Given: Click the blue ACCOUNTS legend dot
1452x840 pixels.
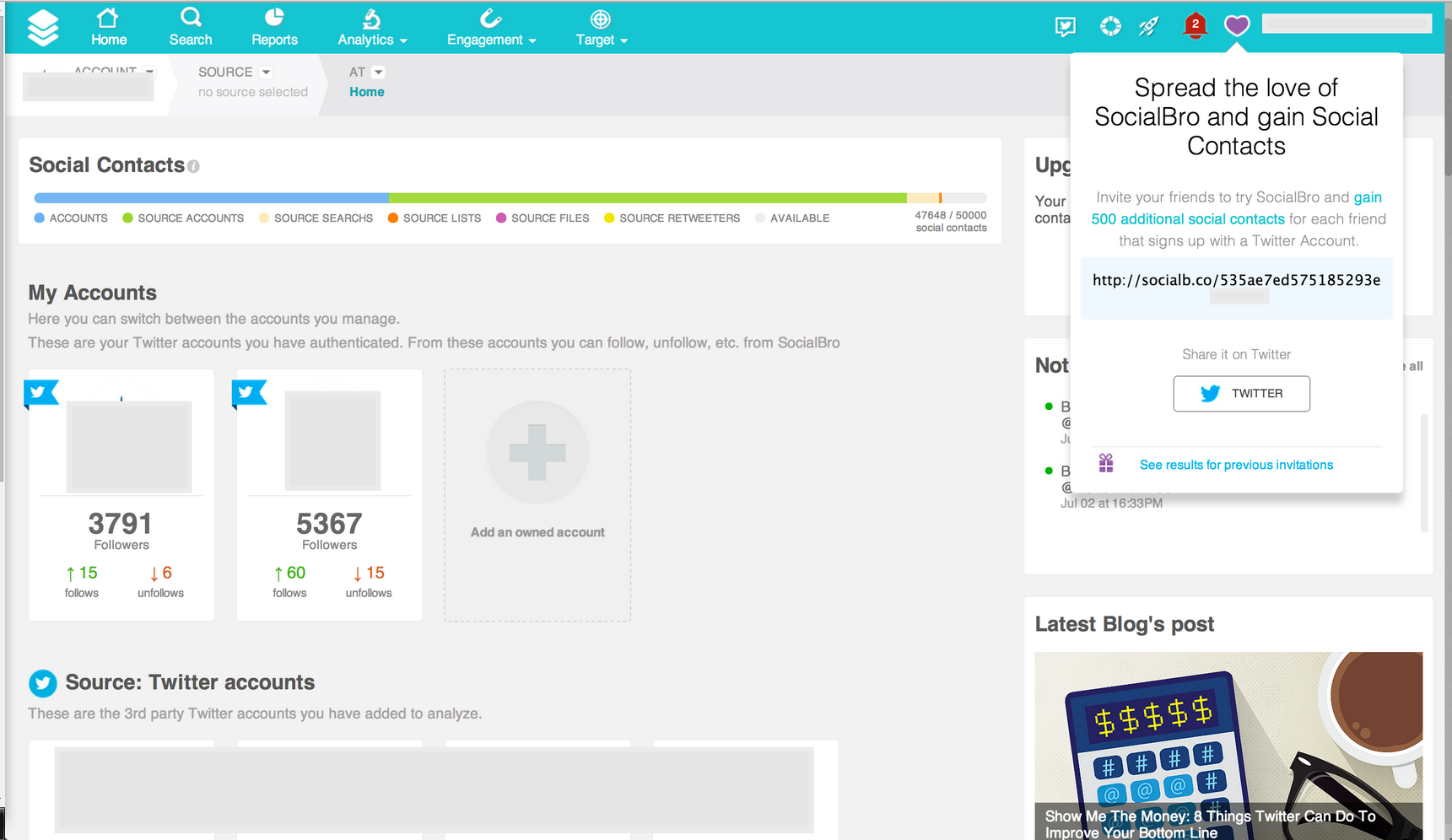Looking at the screenshot, I should click(x=40, y=218).
